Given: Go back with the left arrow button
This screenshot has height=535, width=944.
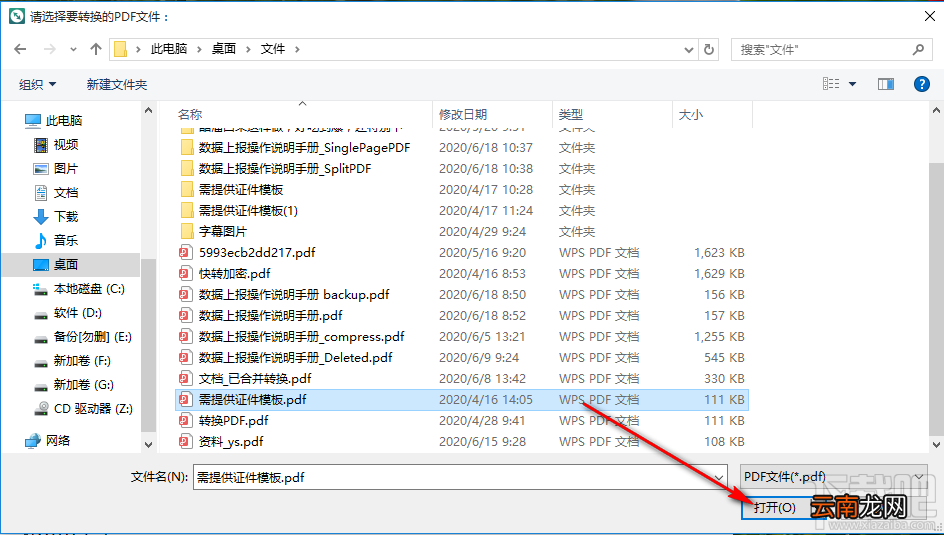Looking at the screenshot, I should coord(20,49).
